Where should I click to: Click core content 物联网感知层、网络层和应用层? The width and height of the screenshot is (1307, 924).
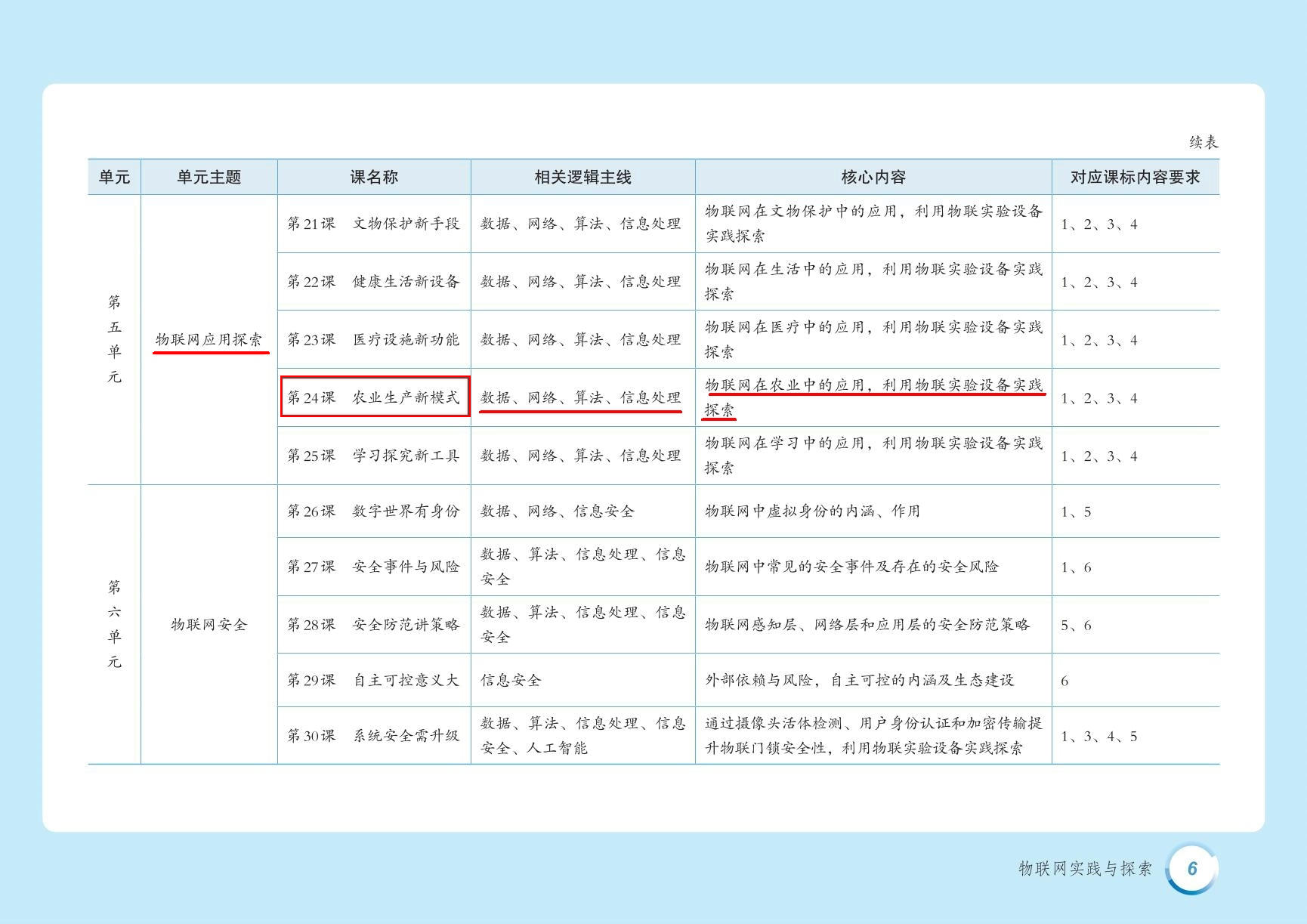tap(867, 625)
